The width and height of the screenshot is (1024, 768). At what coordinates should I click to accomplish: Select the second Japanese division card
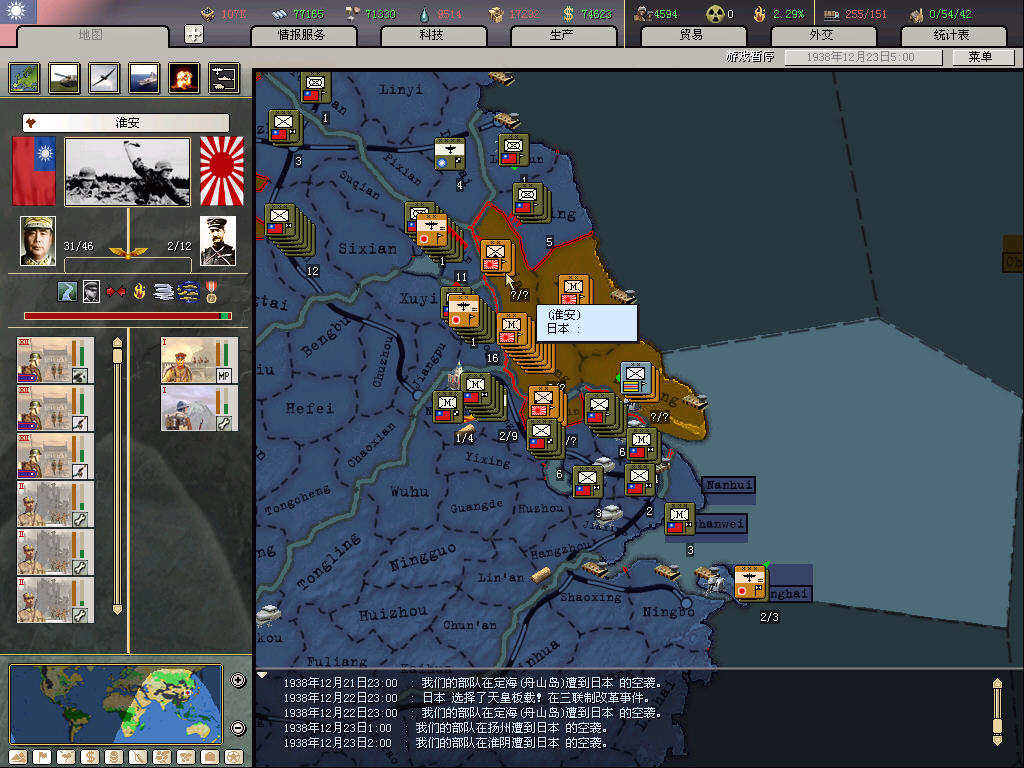pos(199,408)
